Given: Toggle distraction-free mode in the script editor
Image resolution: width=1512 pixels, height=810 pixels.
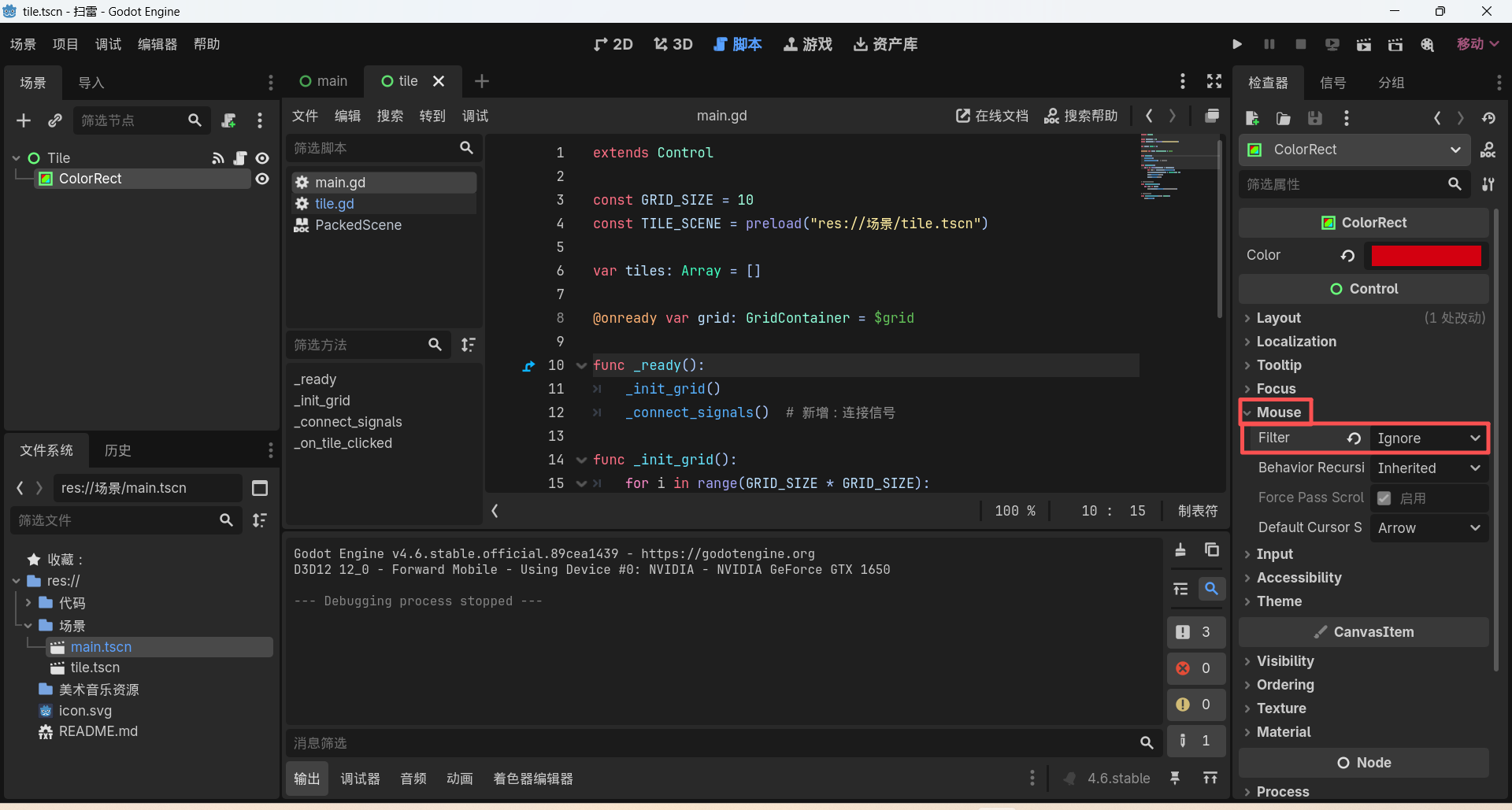Looking at the screenshot, I should point(1214,81).
